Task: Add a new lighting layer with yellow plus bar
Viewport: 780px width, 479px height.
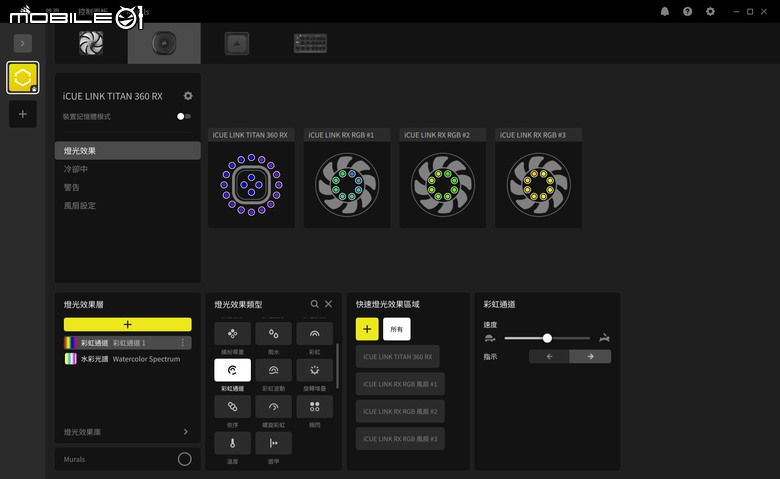Action: [127, 324]
